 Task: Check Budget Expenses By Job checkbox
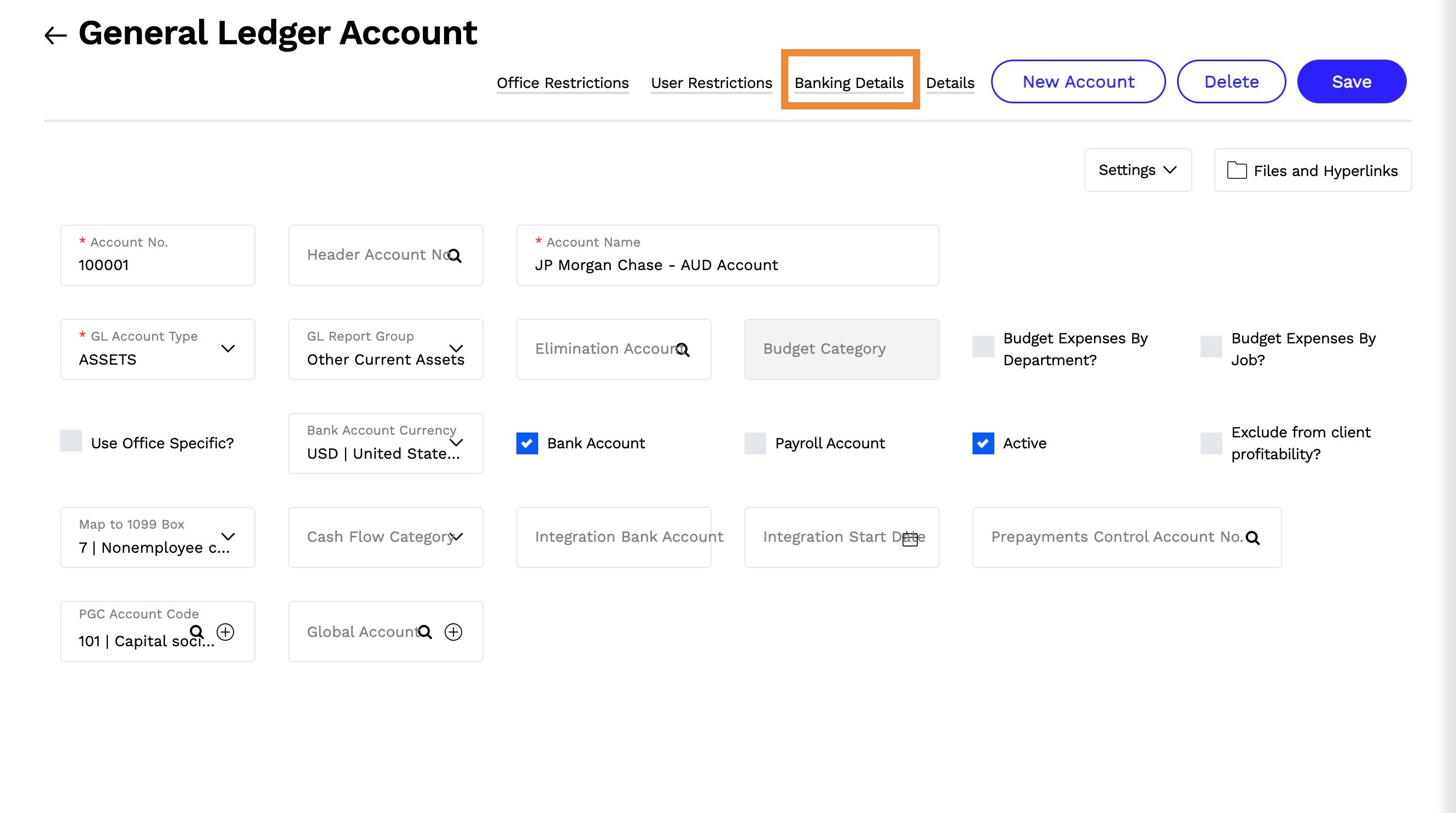tap(1212, 346)
